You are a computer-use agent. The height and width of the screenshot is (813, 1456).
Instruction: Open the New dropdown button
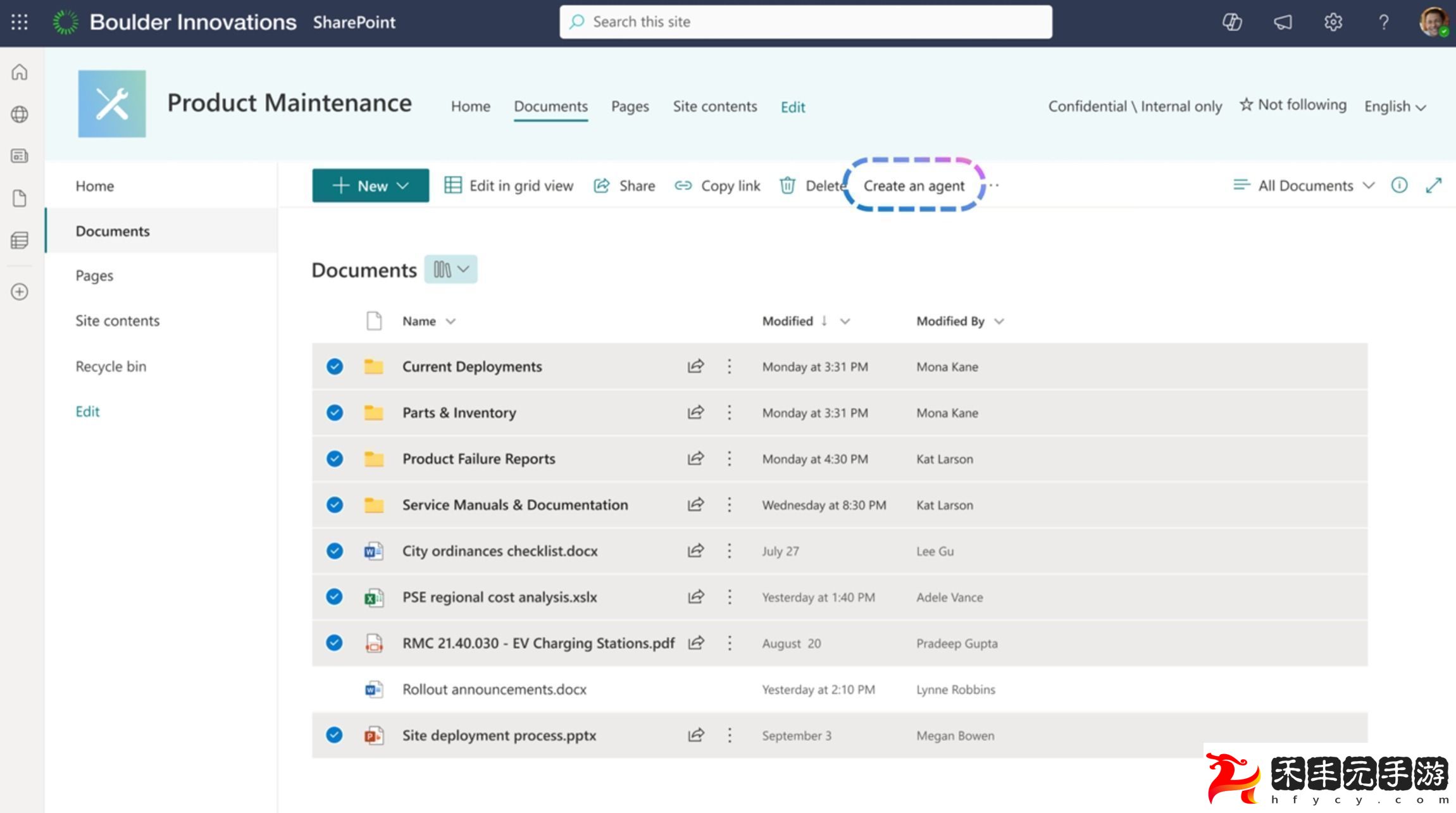coord(371,185)
